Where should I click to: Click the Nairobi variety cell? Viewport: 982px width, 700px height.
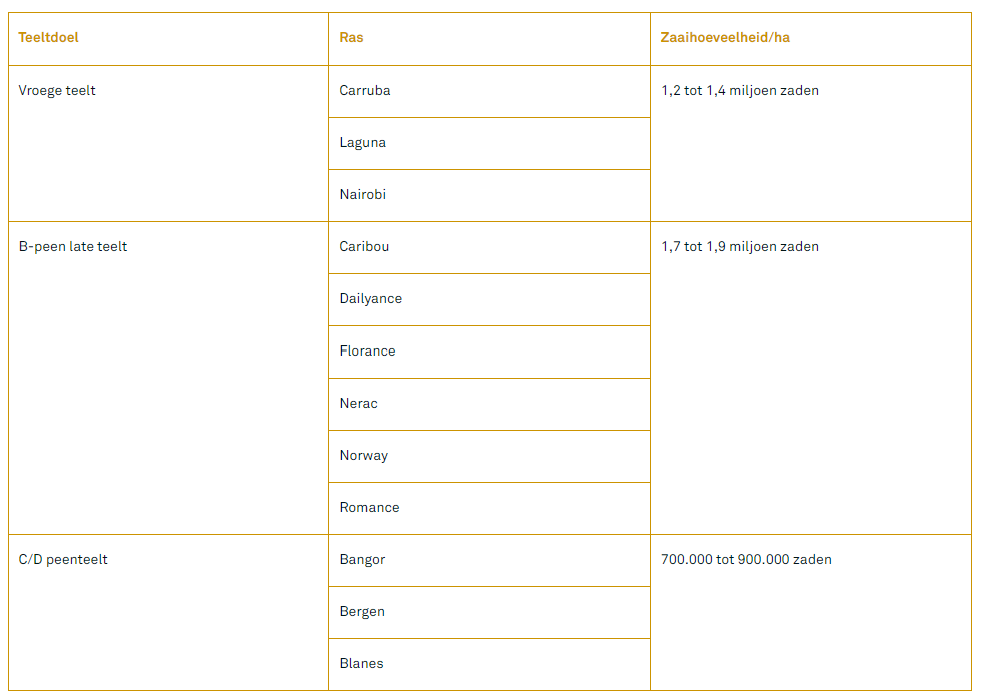(363, 195)
